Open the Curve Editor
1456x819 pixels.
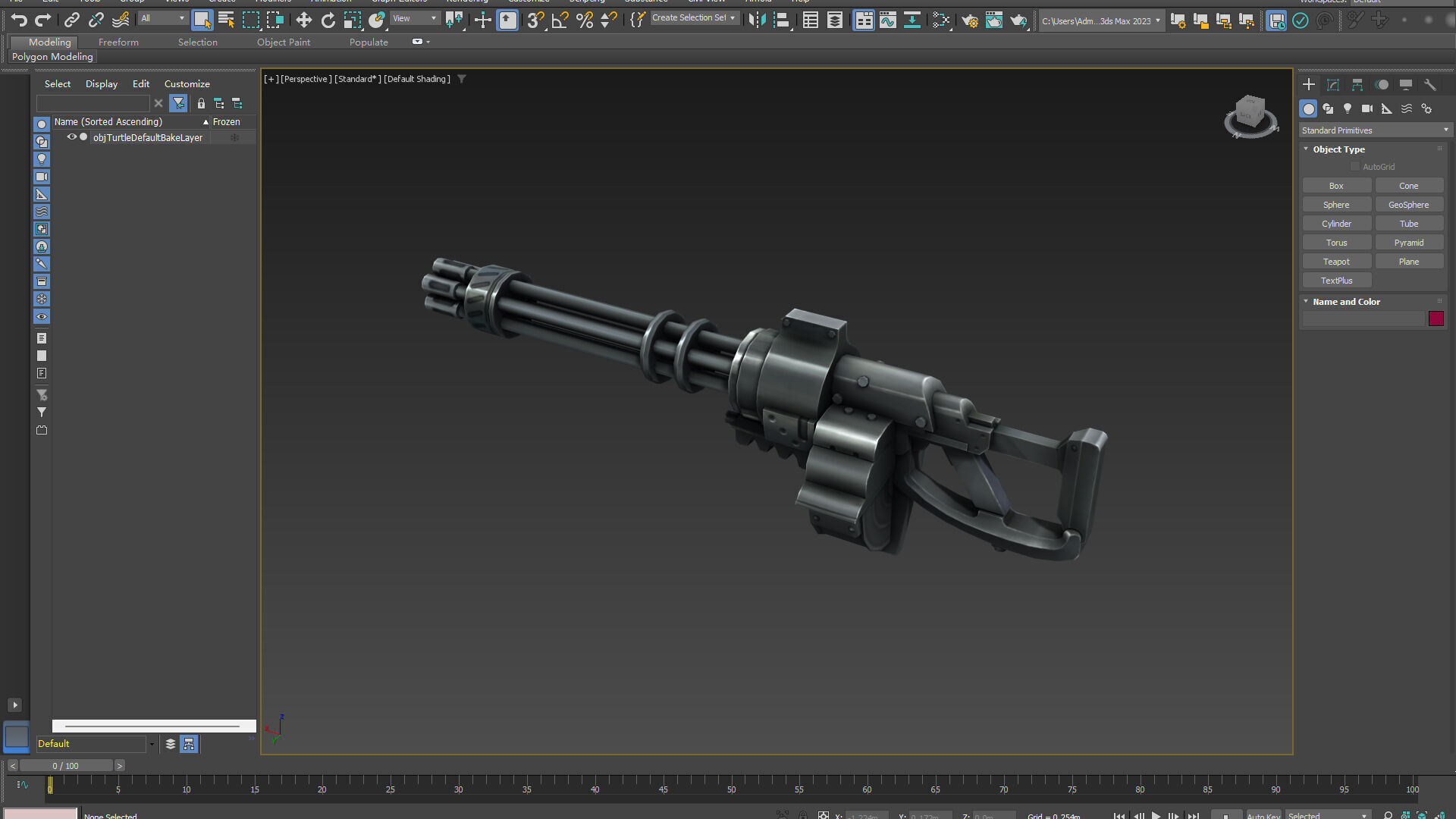click(x=887, y=20)
